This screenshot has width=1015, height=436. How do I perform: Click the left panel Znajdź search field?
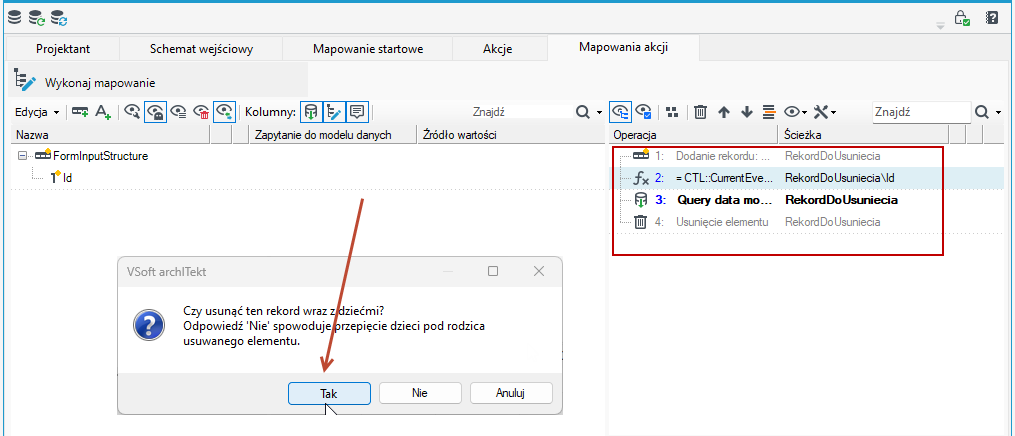pyautogui.click(x=520, y=112)
